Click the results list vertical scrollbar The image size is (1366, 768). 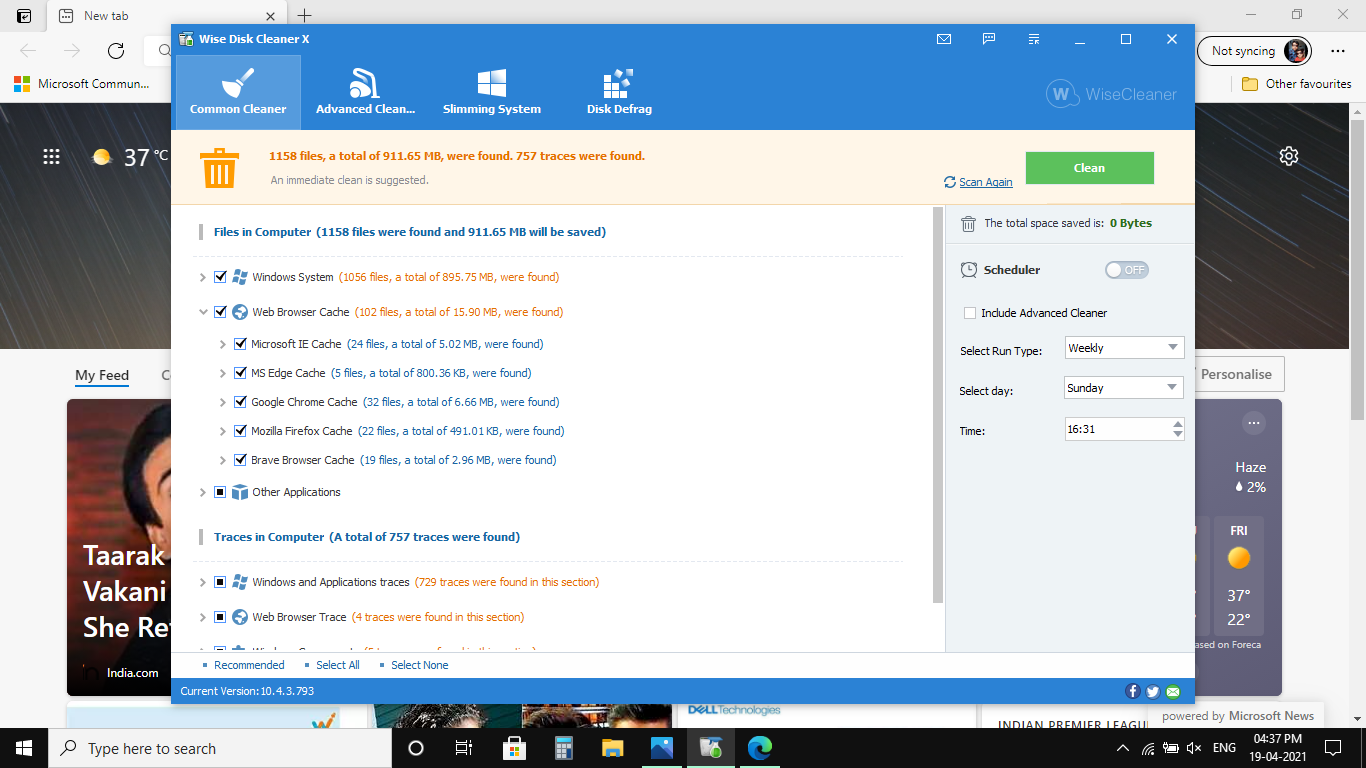tap(938, 405)
